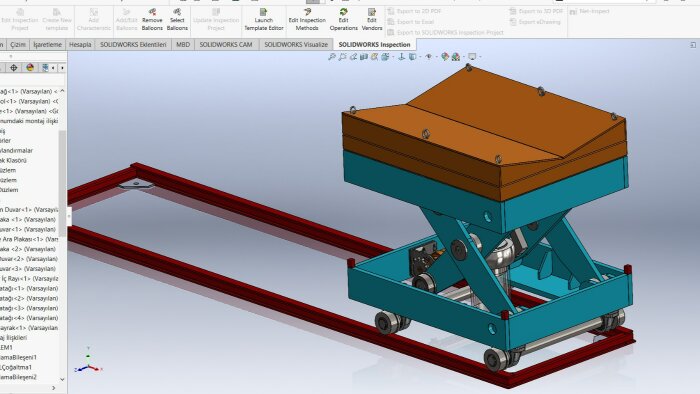Show next manager tabs with right arrow
The height and width of the screenshot is (394, 700).
(62, 68)
